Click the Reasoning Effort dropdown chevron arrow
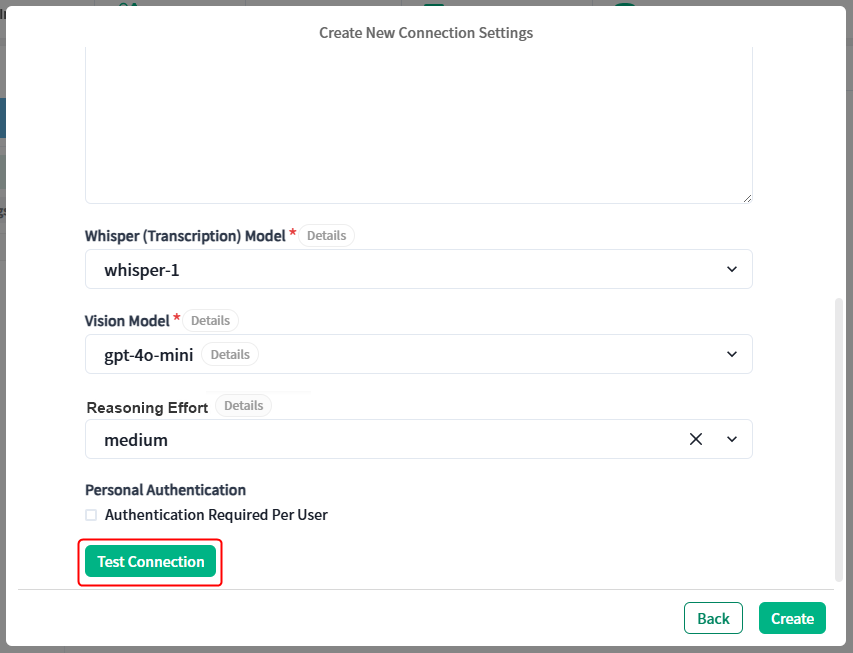 point(732,439)
